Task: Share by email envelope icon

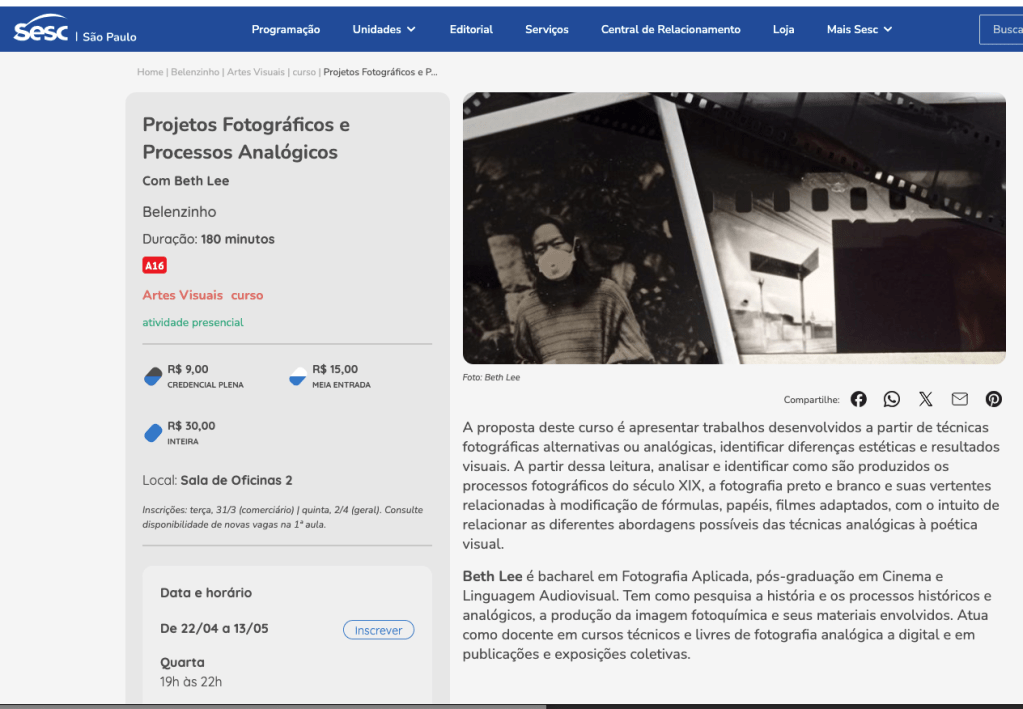Action: (960, 399)
